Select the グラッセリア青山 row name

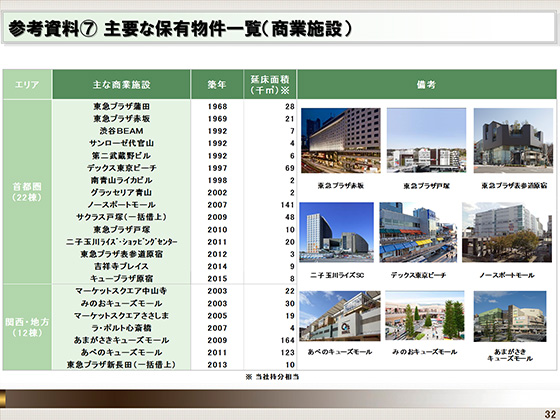coord(121,192)
